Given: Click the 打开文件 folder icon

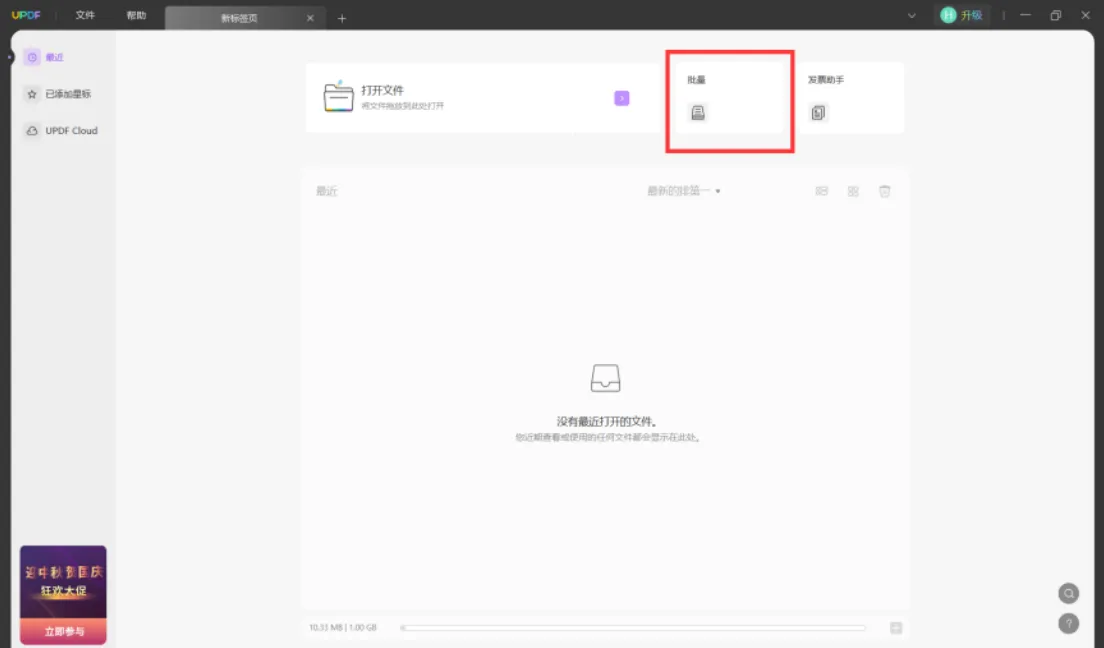Looking at the screenshot, I should click(338, 97).
